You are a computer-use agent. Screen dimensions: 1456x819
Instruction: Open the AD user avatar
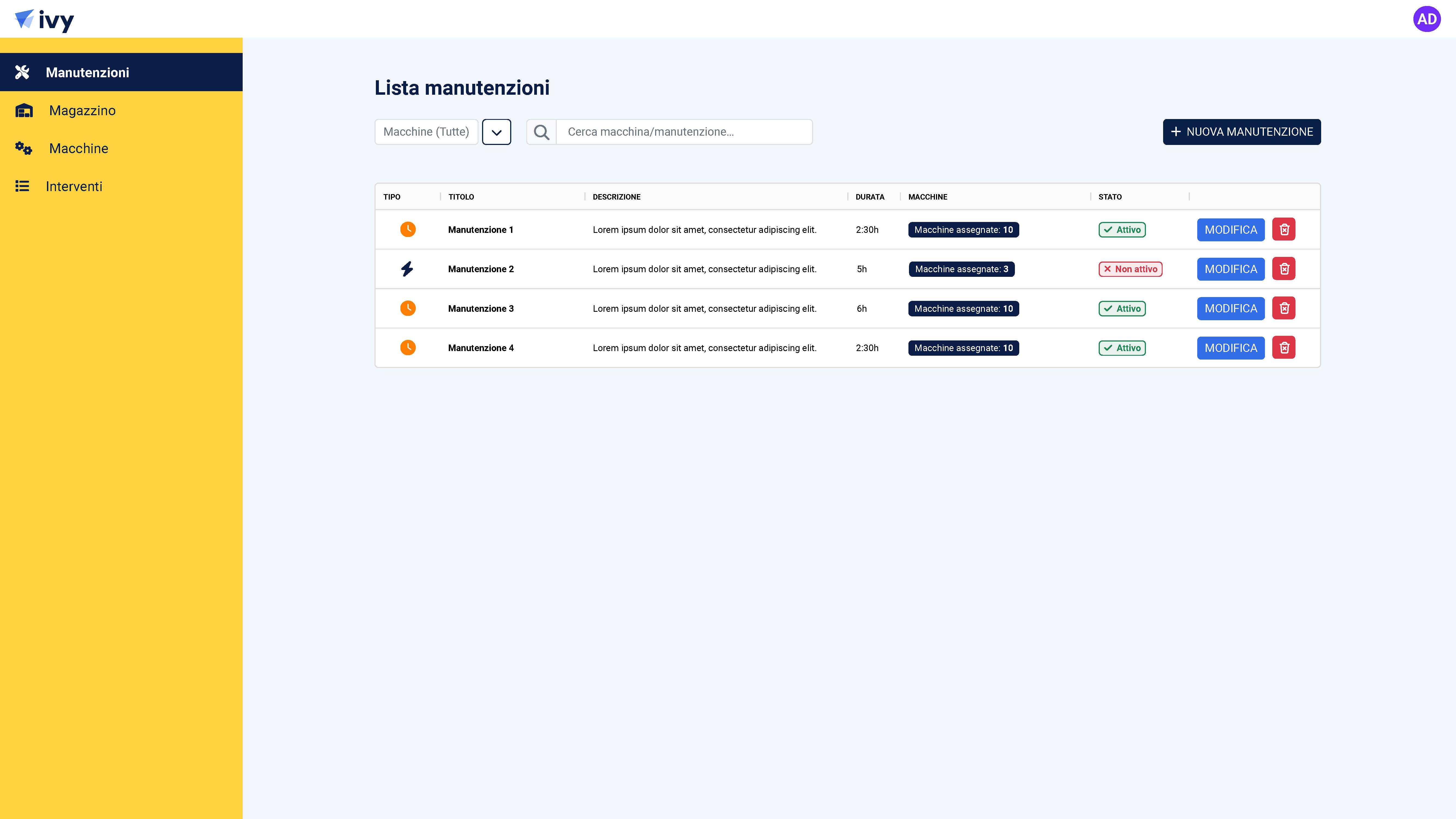[x=1427, y=19]
